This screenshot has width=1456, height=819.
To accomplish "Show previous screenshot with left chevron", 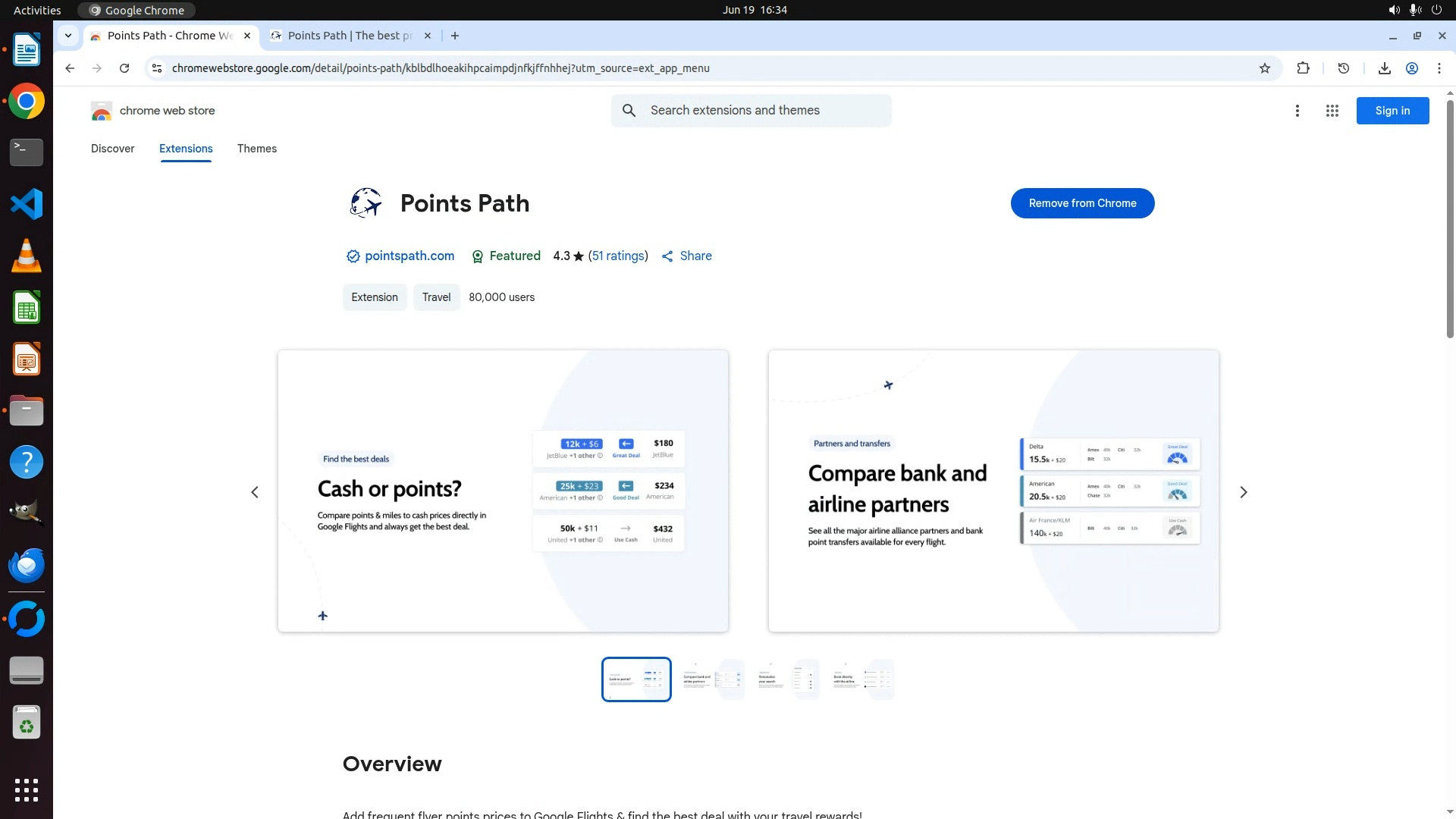I will coord(255,492).
